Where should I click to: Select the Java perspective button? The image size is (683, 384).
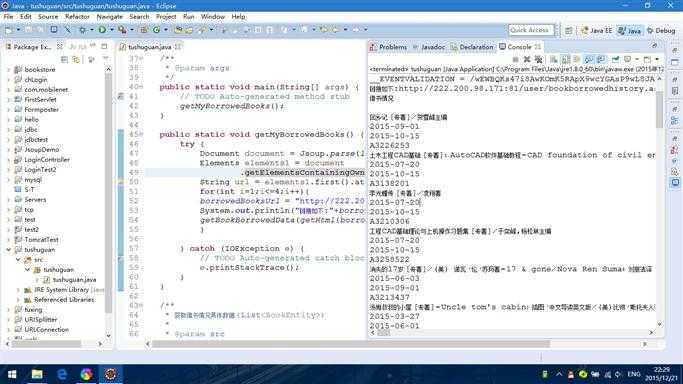pos(630,30)
